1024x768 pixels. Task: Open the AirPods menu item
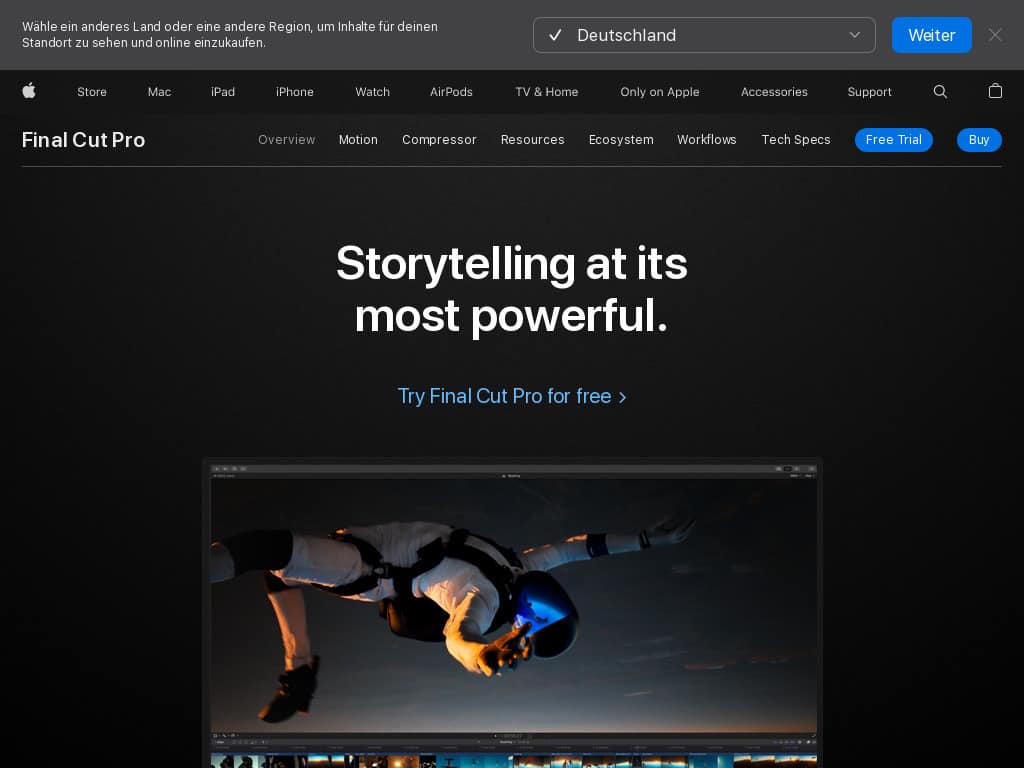click(451, 92)
